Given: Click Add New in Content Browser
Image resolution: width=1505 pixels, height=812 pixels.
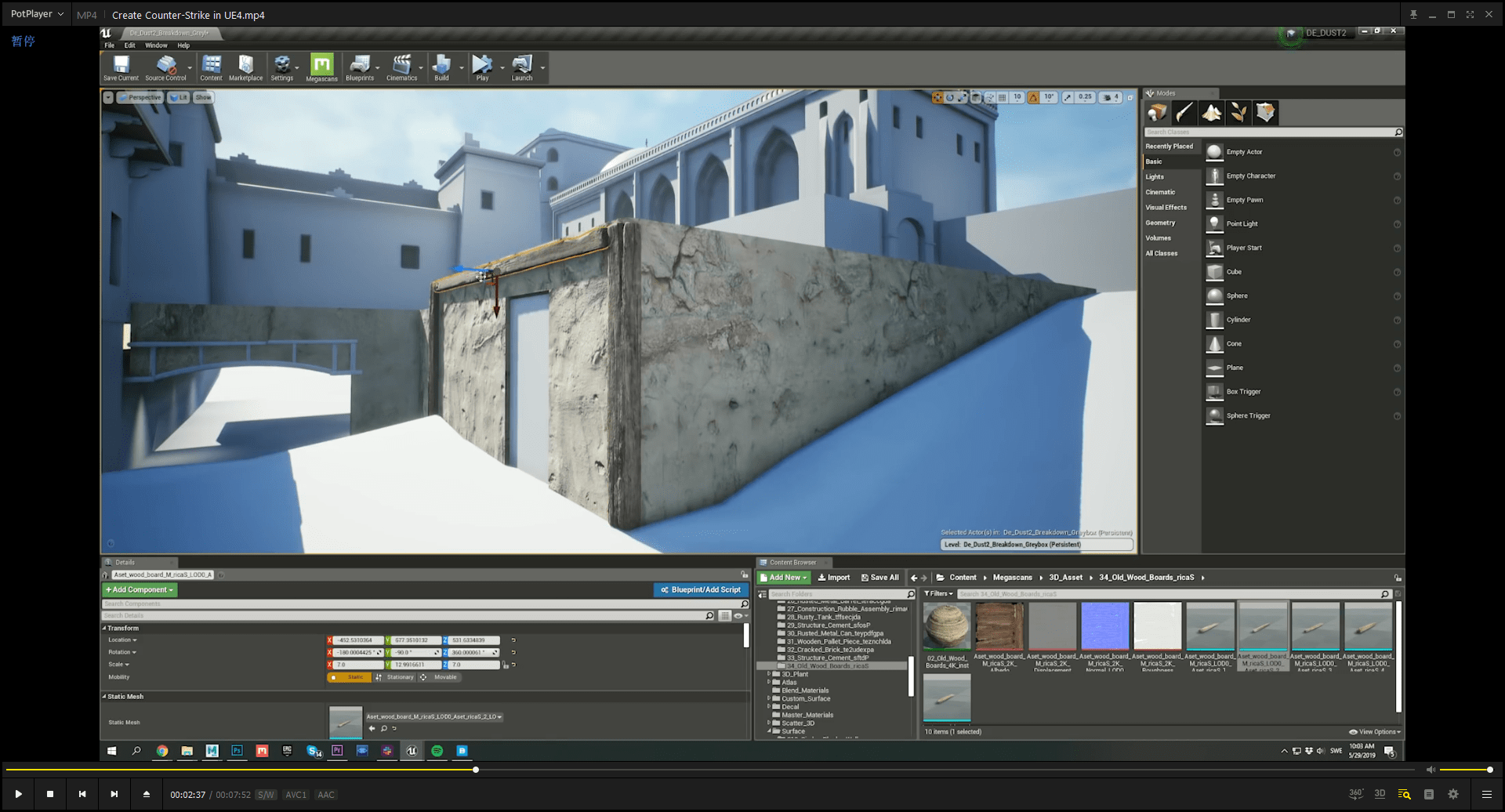Looking at the screenshot, I should pyautogui.click(x=783, y=578).
